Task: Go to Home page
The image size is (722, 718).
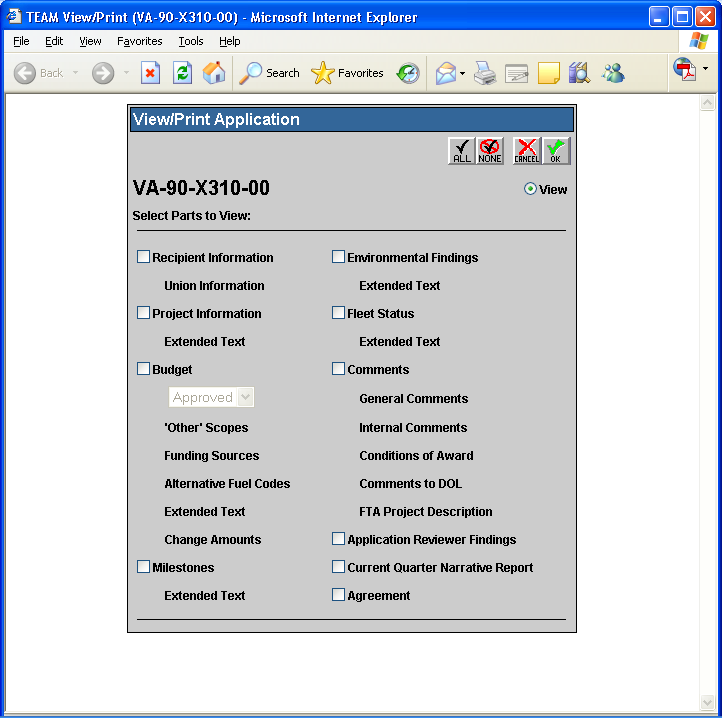Action: point(214,73)
